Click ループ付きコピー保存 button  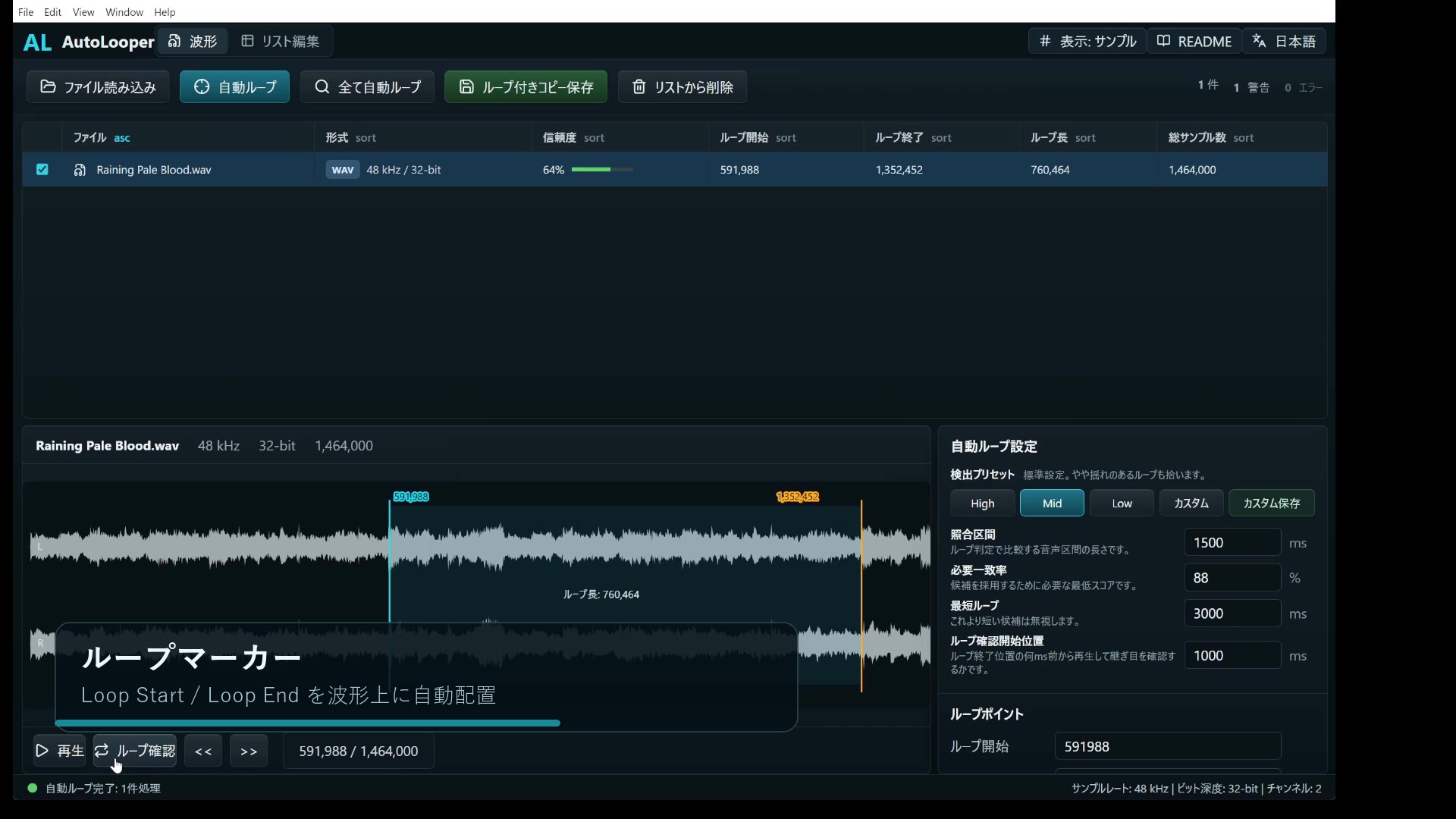tap(526, 87)
